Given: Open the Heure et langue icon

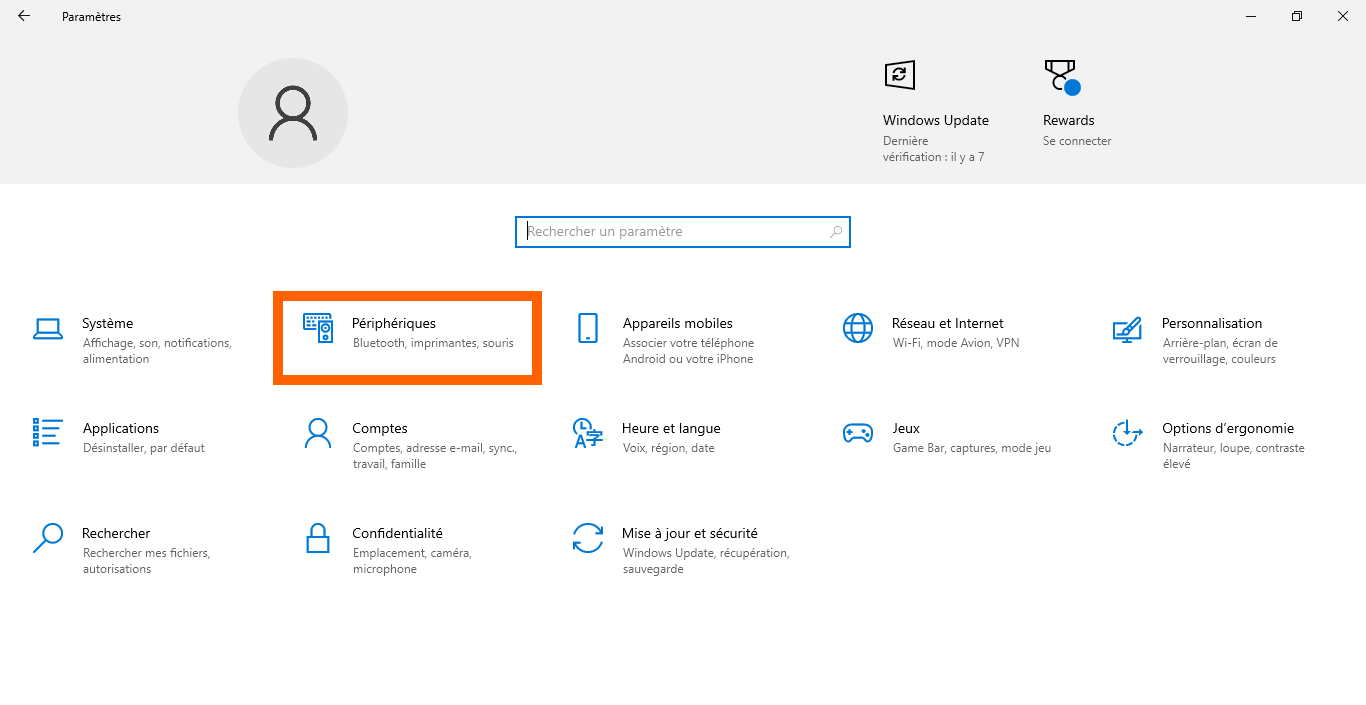Looking at the screenshot, I should click(588, 433).
